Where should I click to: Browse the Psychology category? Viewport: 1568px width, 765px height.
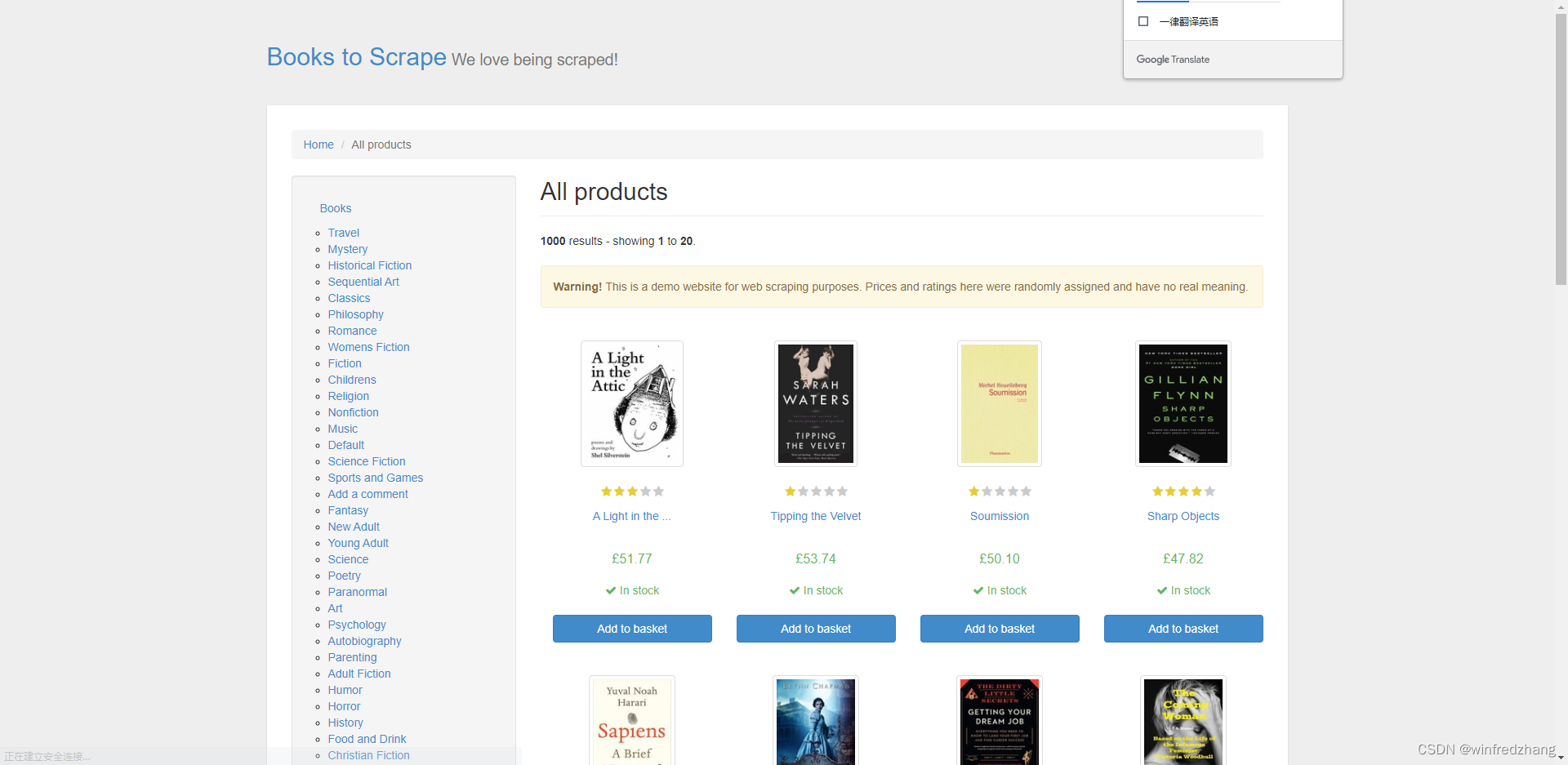pos(357,625)
